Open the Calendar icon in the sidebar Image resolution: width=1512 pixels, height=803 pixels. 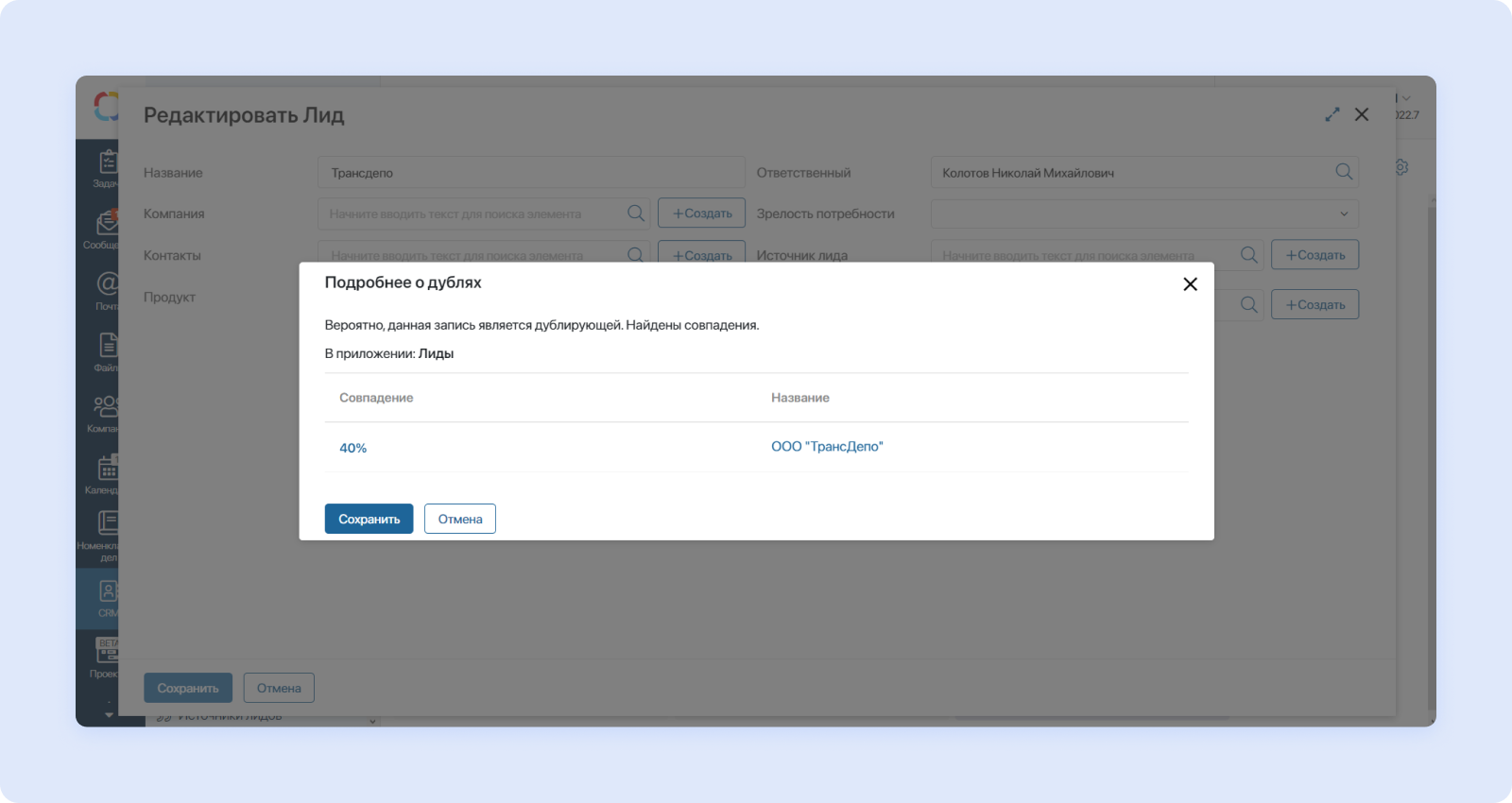[106, 473]
